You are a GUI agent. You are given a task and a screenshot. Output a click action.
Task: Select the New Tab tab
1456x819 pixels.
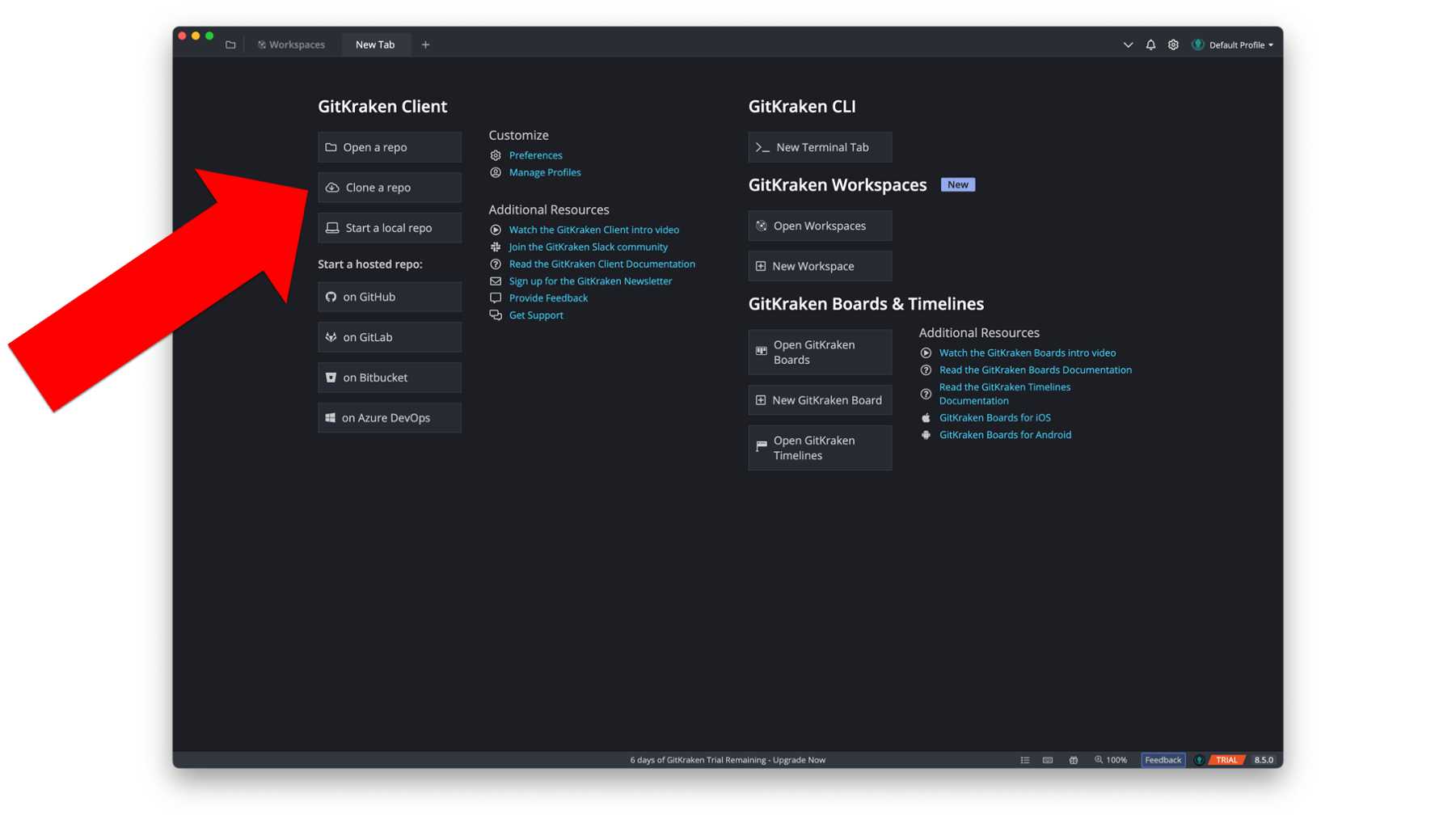tap(375, 44)
